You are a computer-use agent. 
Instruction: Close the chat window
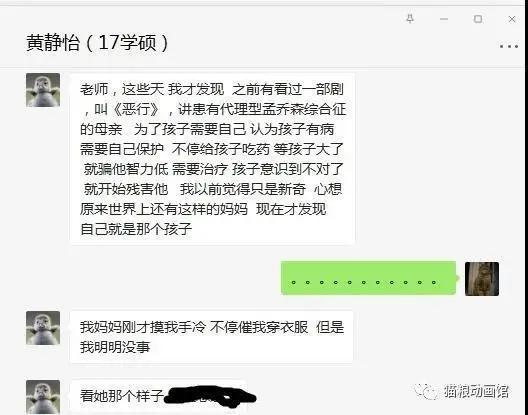point(512,19)
